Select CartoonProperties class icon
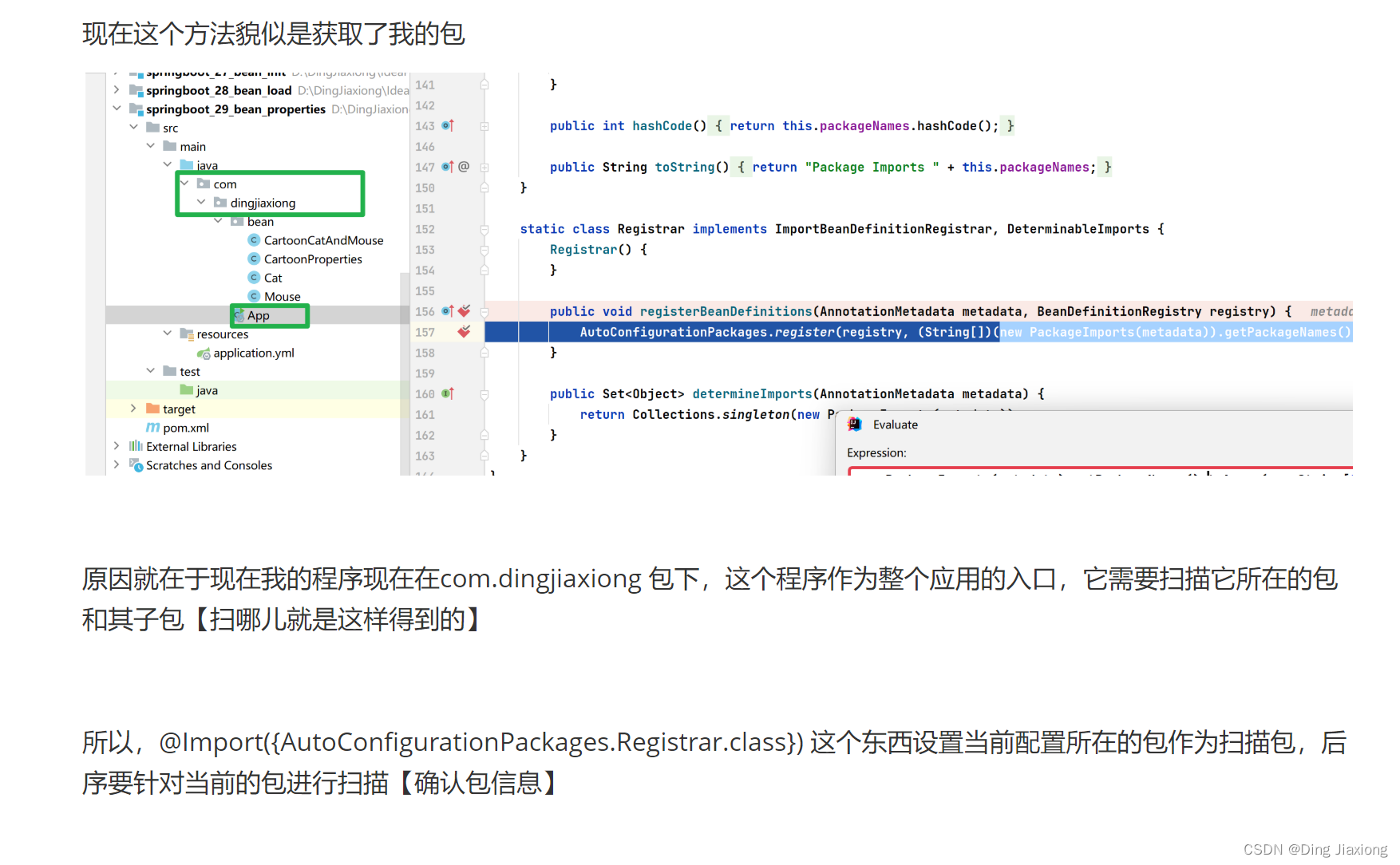Image resolution: width=1400 pixels, height=865 pixels. [254, 259]
